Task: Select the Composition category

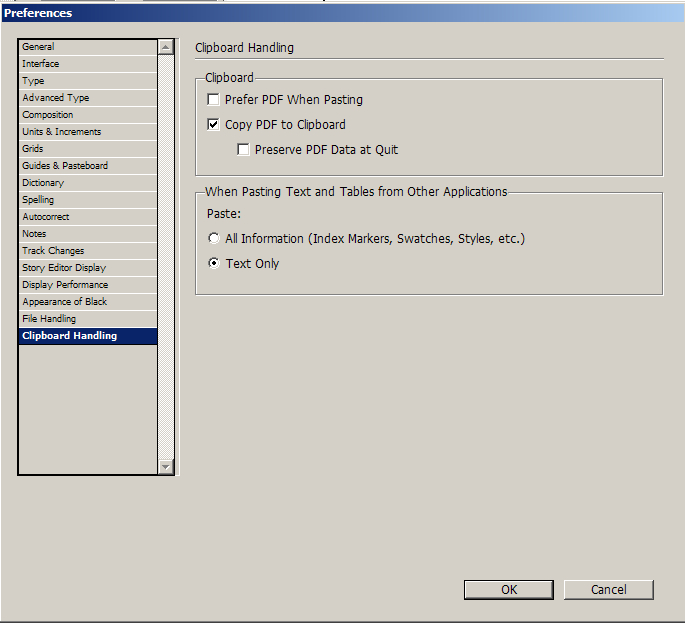Action: (x=88, y=115)
